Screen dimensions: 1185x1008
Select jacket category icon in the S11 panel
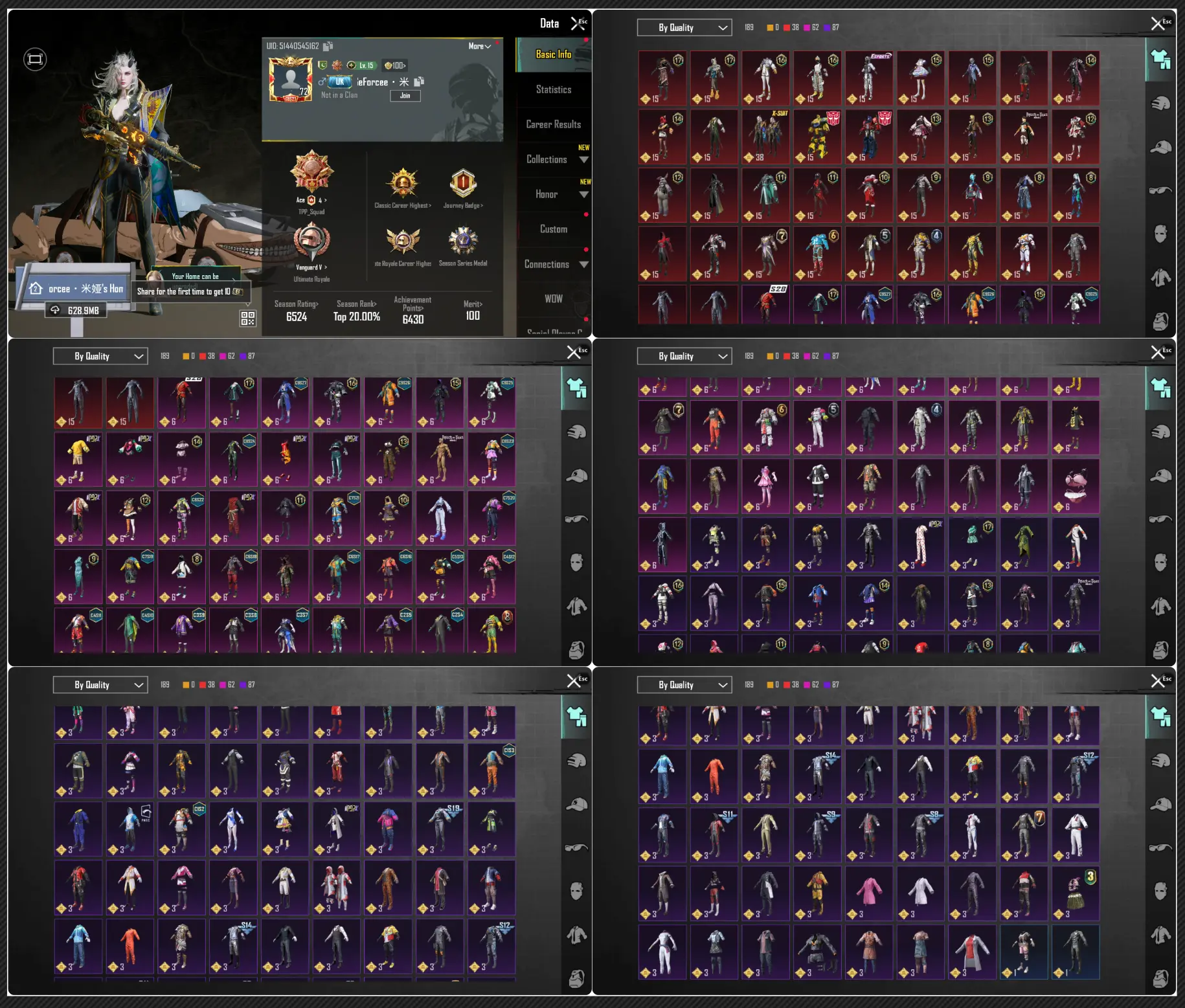(x=1160, y=935)
